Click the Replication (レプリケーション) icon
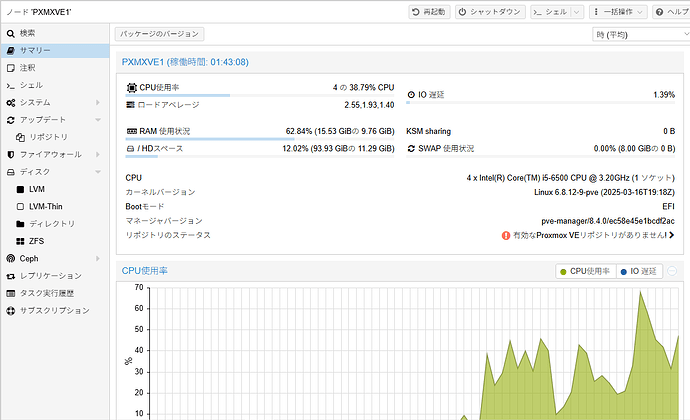The width and height of the screenshot is (690, 420). pos(10,276)
